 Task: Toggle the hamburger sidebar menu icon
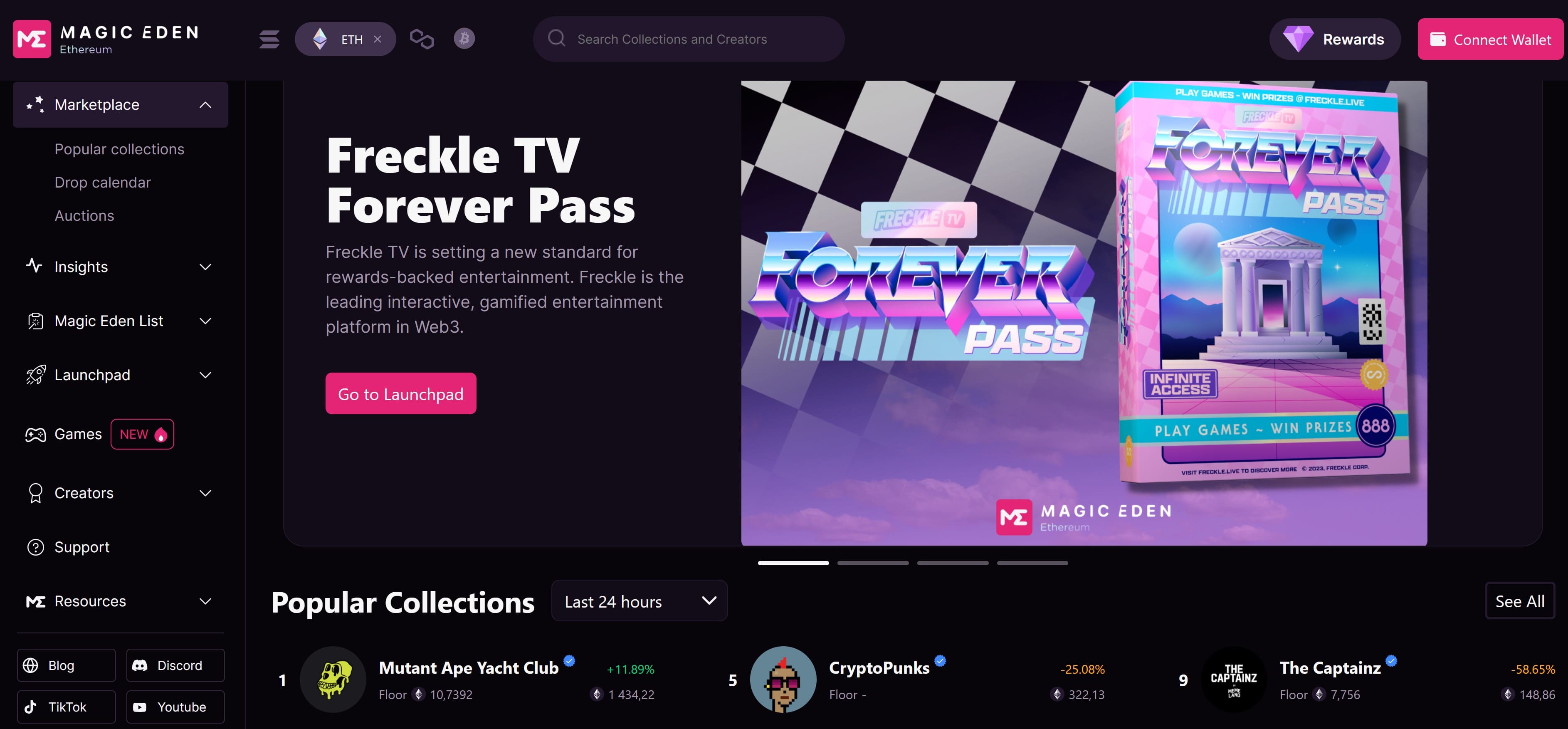coord(269,39)
